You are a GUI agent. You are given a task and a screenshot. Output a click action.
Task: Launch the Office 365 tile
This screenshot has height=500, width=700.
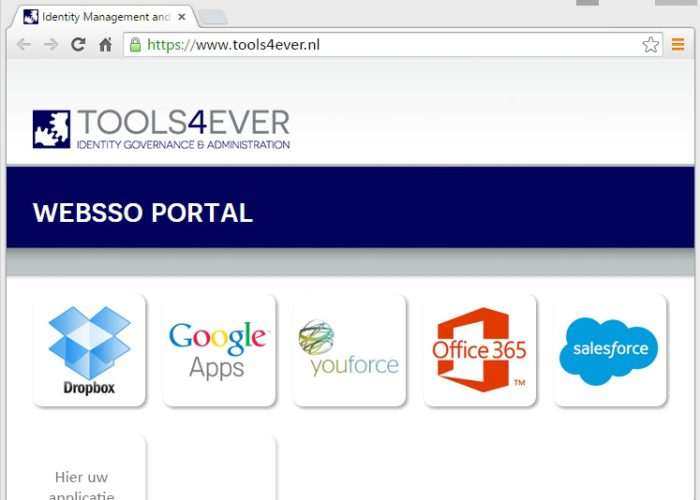[x=479, y=350]
